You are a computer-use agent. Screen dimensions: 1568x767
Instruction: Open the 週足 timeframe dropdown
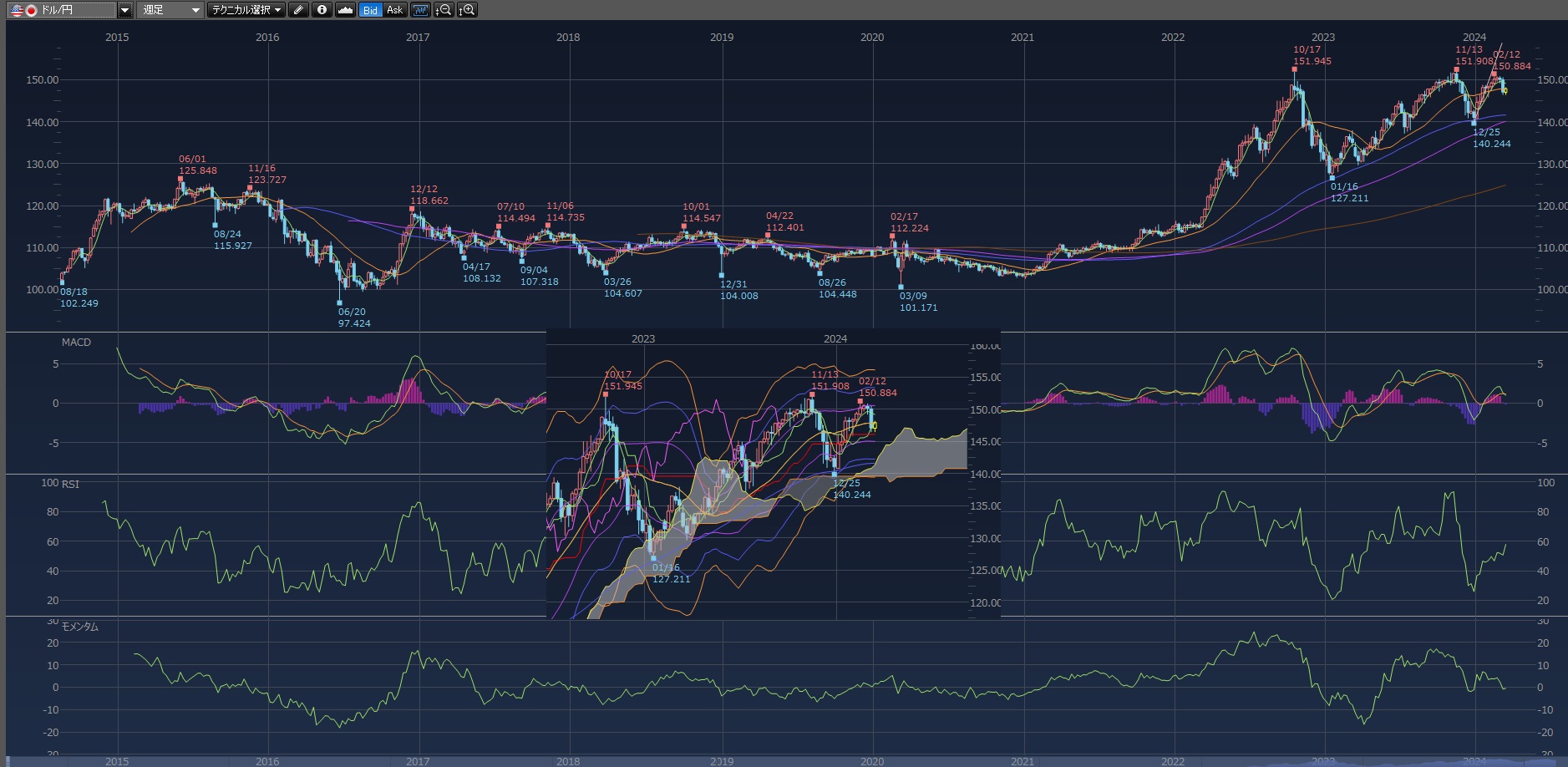click(x=170, y=10)
